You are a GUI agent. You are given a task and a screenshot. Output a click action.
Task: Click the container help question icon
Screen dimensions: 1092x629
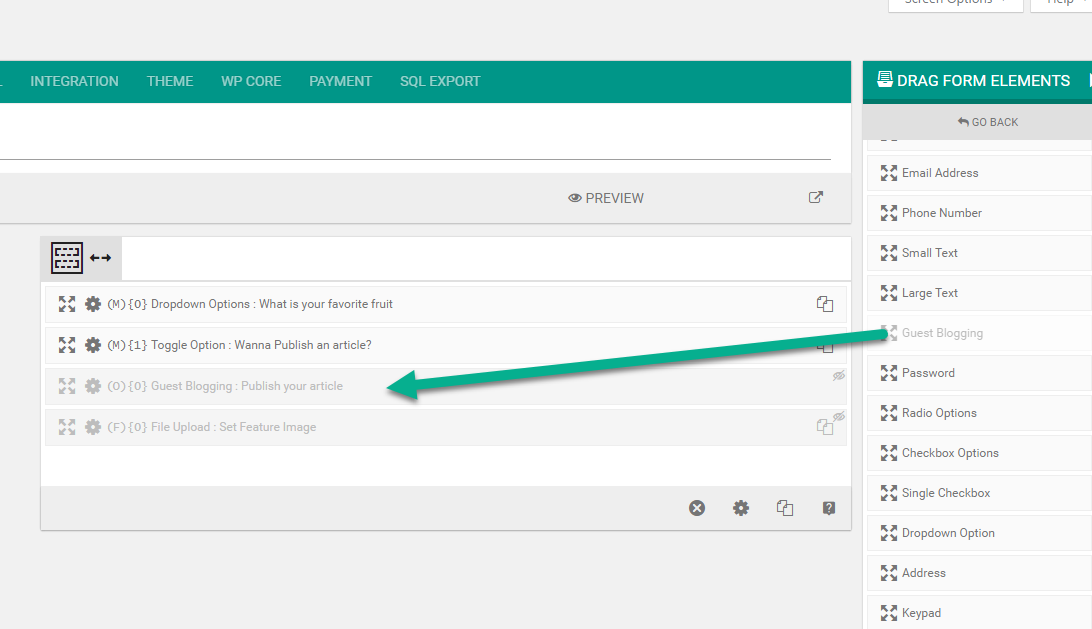point(829,508)
